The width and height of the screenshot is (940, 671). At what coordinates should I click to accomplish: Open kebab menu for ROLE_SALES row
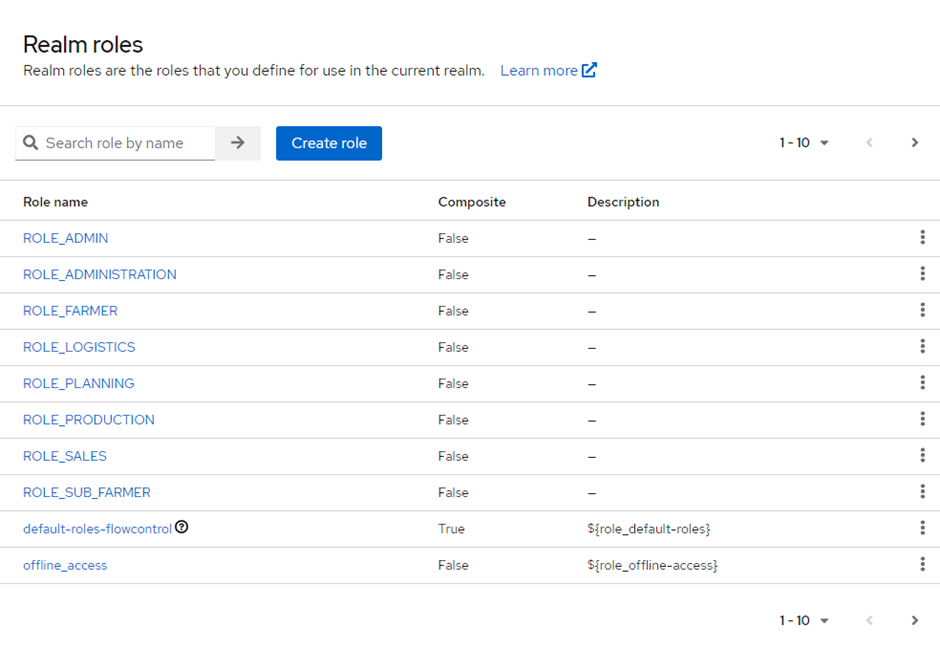coord(922,456)
